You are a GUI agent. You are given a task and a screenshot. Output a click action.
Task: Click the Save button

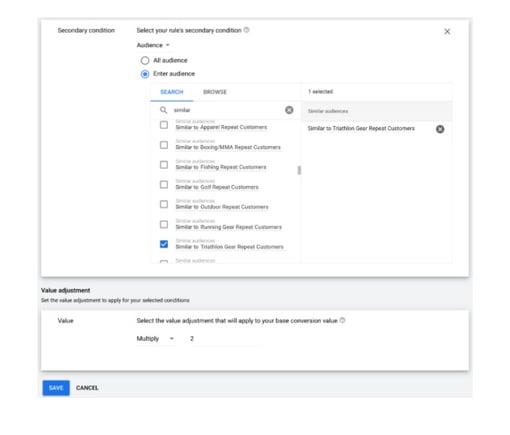coord(56,388)
